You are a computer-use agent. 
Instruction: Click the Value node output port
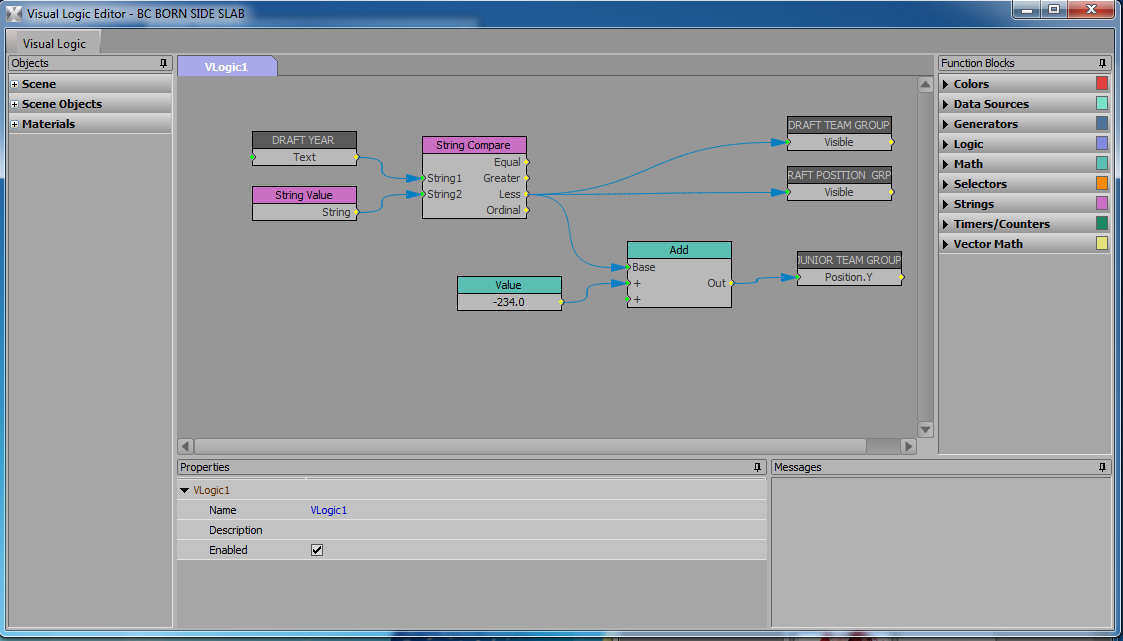562,301
